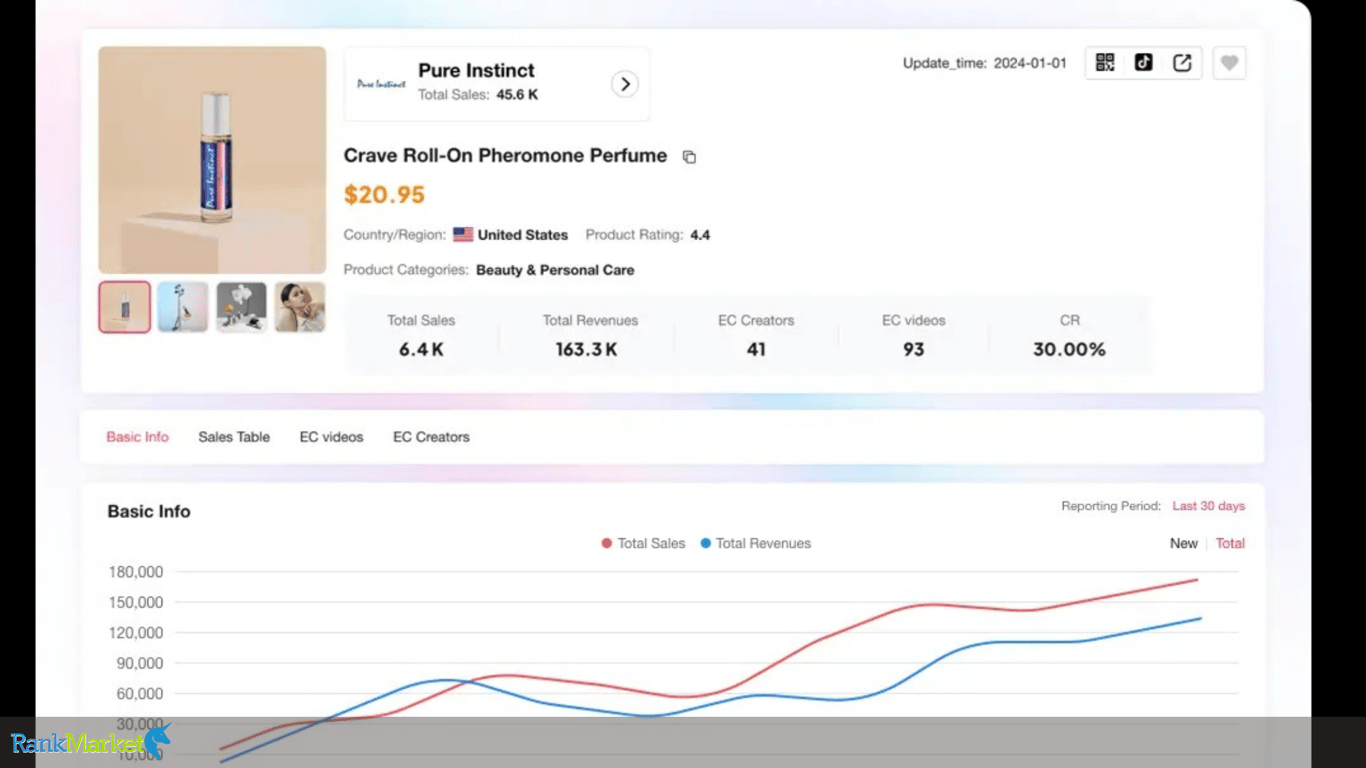Click 60,000 y-axis label
Viewport: 1366px width, 768px height.
tap(139, 694)
